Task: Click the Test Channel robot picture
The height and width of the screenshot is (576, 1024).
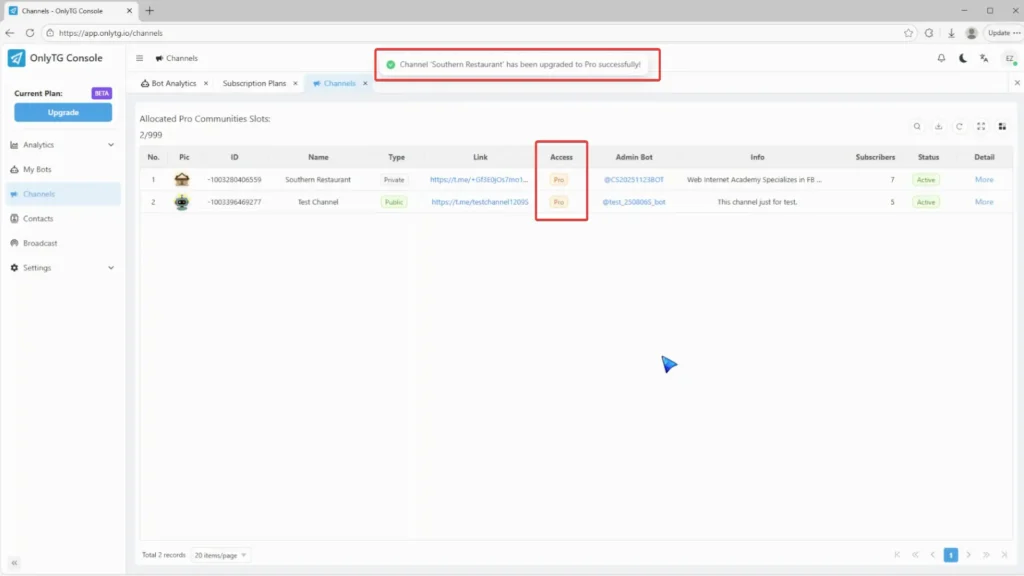Action: pyautogui.click(x=182, y=202)
